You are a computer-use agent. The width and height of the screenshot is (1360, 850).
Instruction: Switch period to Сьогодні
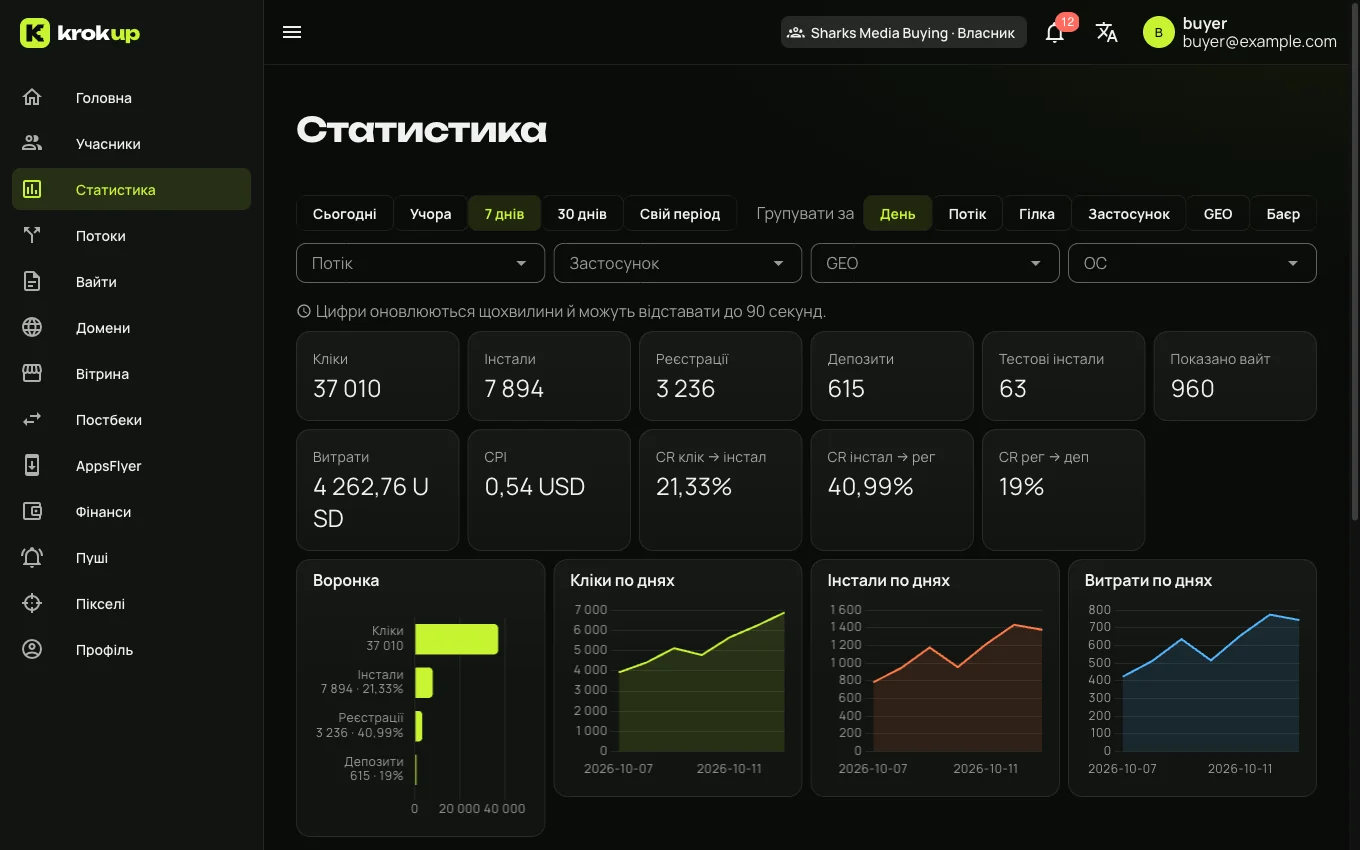tap(344, 214)
